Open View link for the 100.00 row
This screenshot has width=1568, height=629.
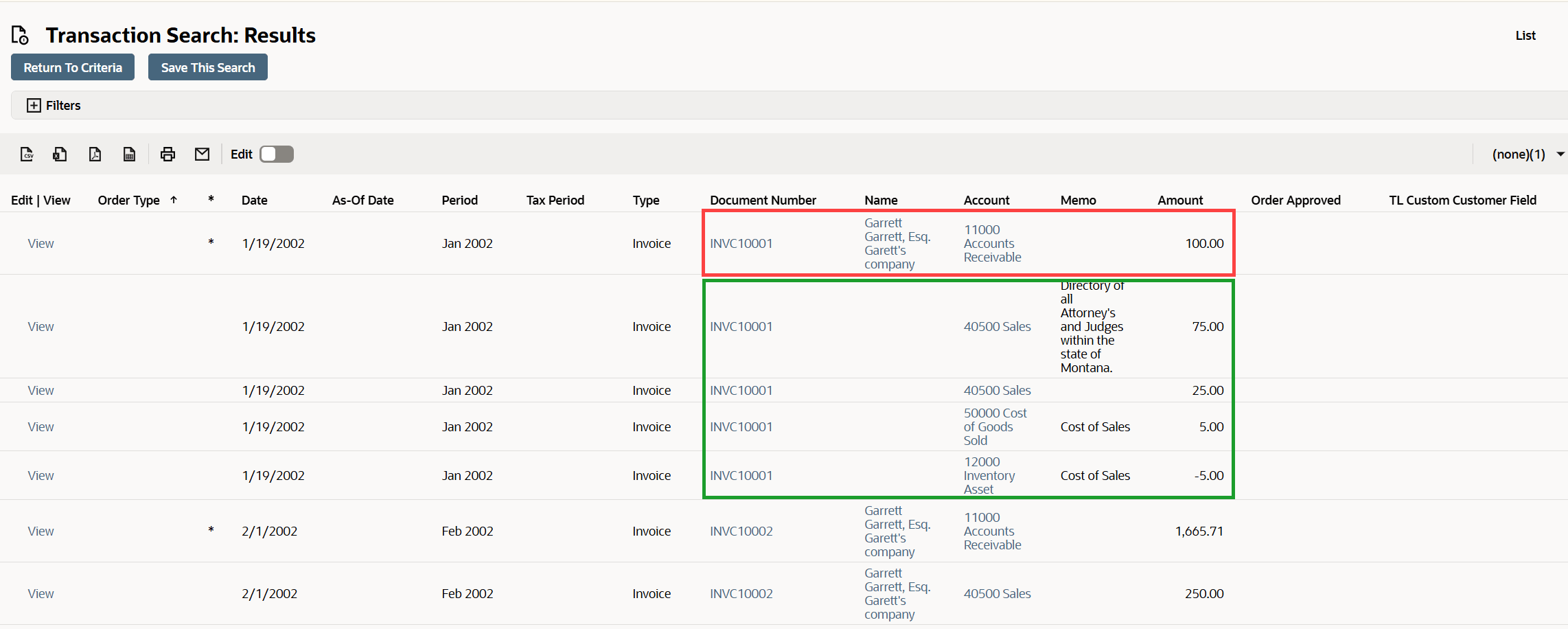pyautogui.click(x=41, y=244)
